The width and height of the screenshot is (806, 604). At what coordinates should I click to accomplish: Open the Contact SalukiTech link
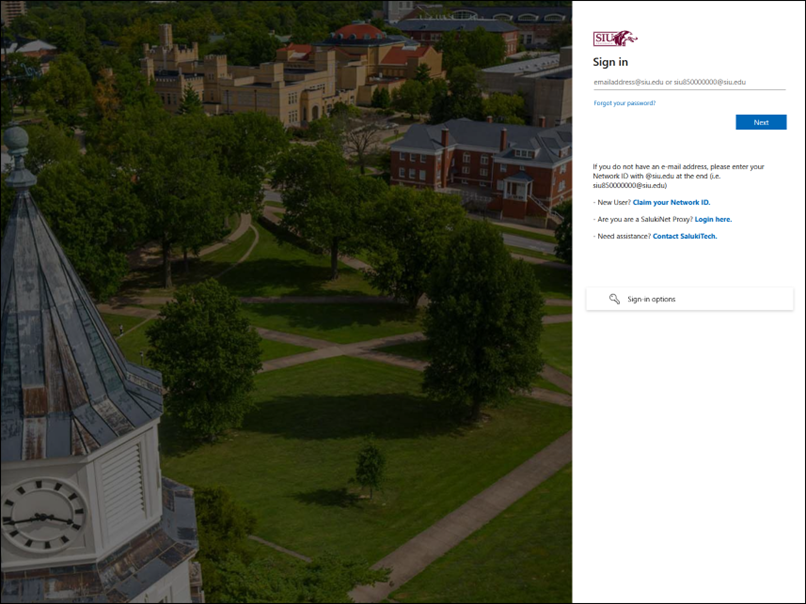click(x=684, y=236)
